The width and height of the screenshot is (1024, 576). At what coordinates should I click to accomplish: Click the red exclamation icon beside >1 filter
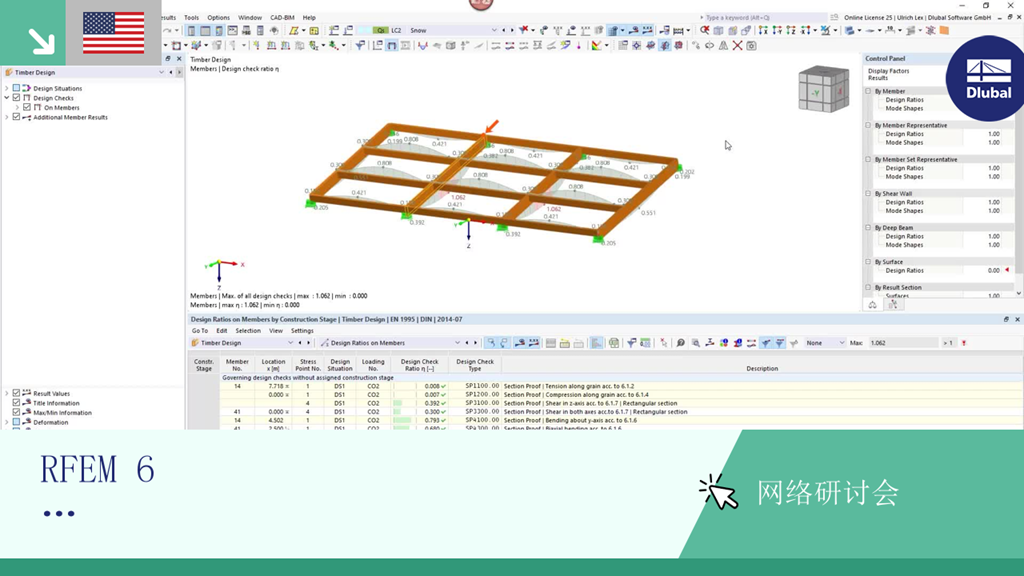(x=964, y=343)
